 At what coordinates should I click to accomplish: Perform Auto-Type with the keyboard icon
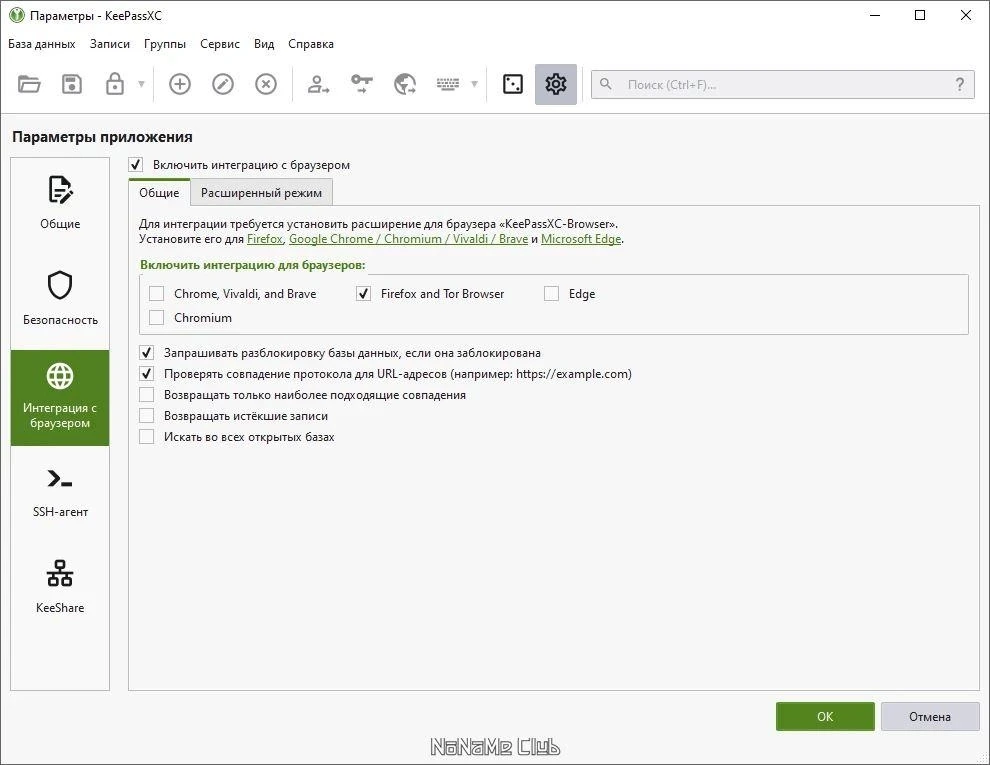click(448, 84)
